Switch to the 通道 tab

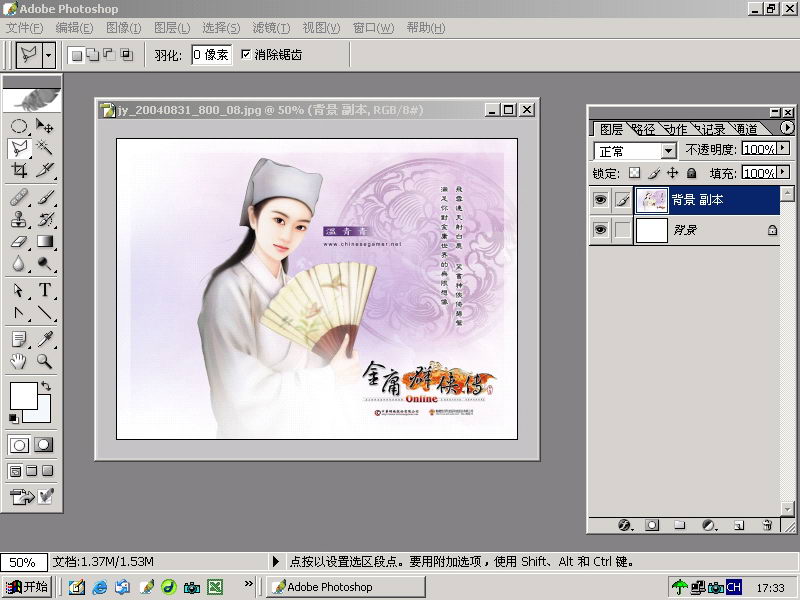745,129
